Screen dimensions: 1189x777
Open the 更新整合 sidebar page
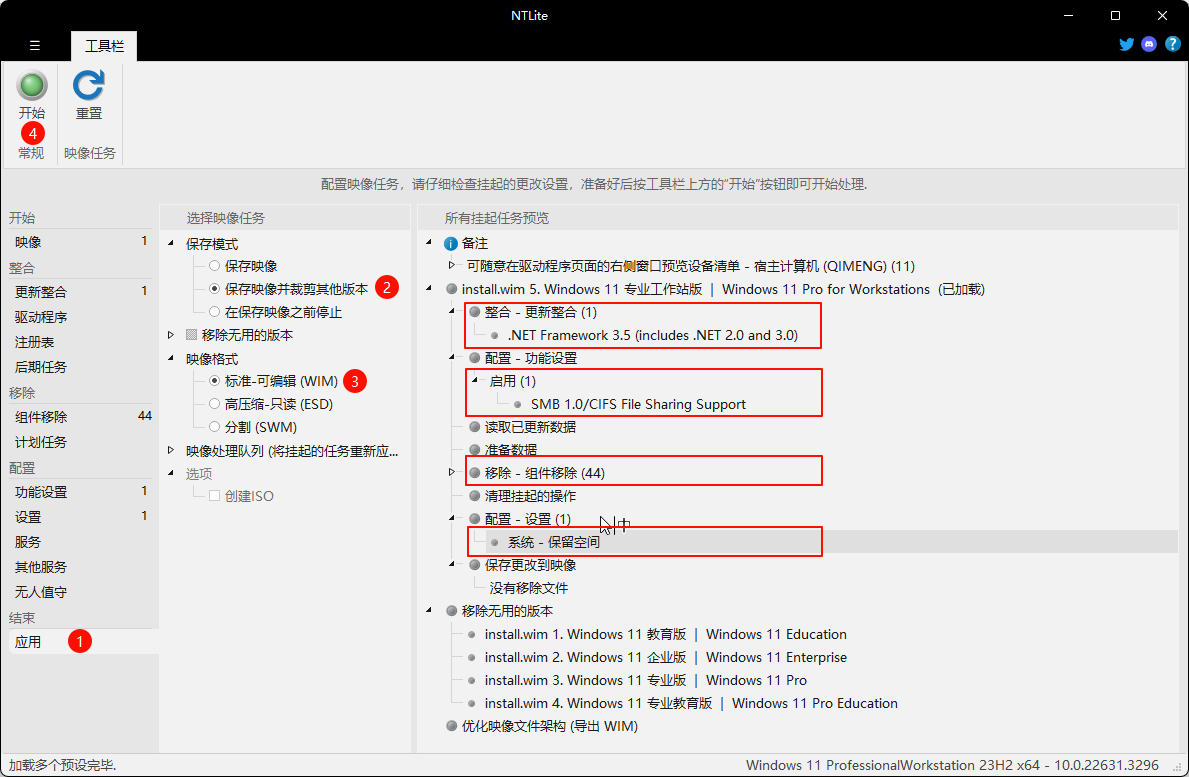click(x=80, y=292)
